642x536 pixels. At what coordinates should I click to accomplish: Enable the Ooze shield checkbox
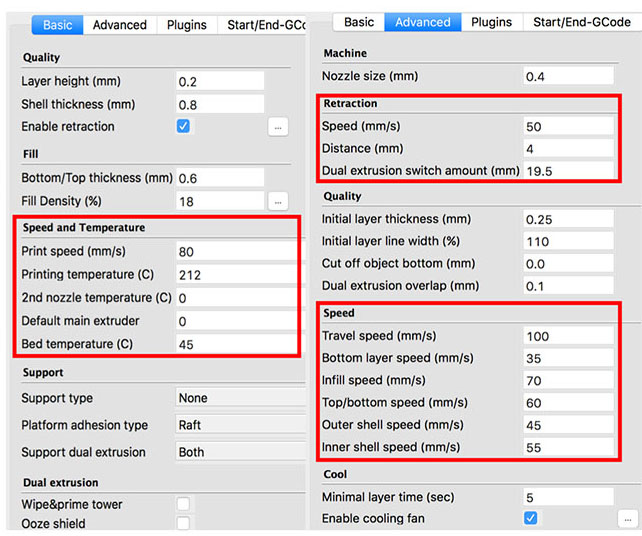[183, 523]
